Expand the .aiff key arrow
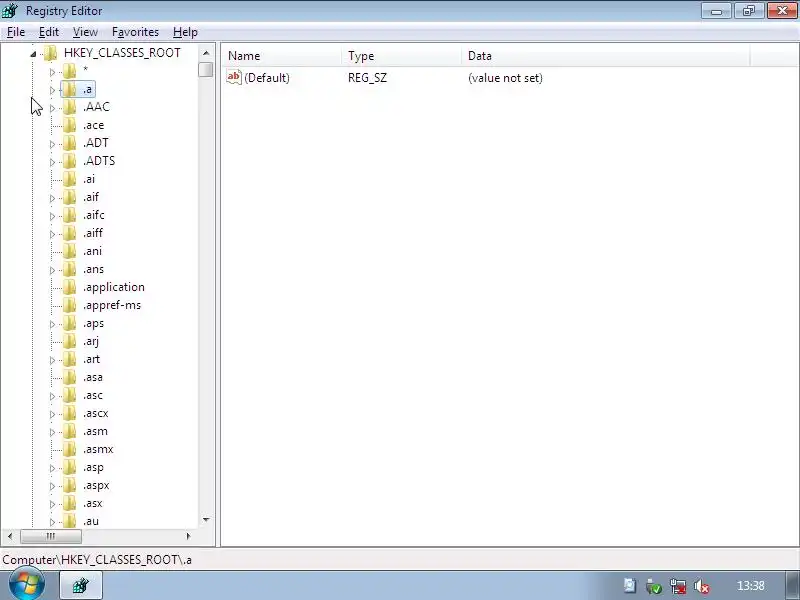 coord(52,234)
